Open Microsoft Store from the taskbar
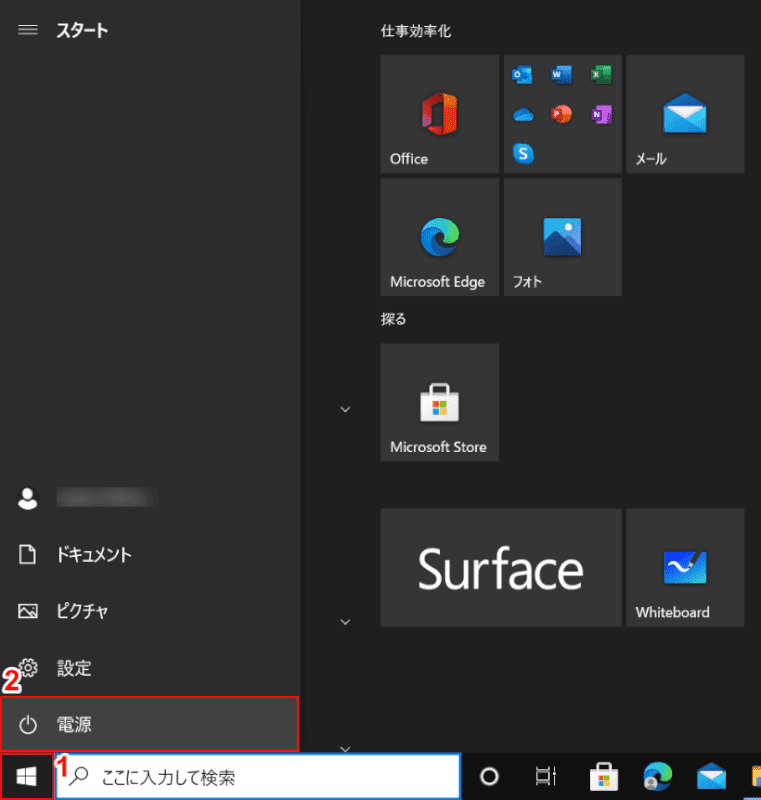761x800 pixels. coord(604,777)
